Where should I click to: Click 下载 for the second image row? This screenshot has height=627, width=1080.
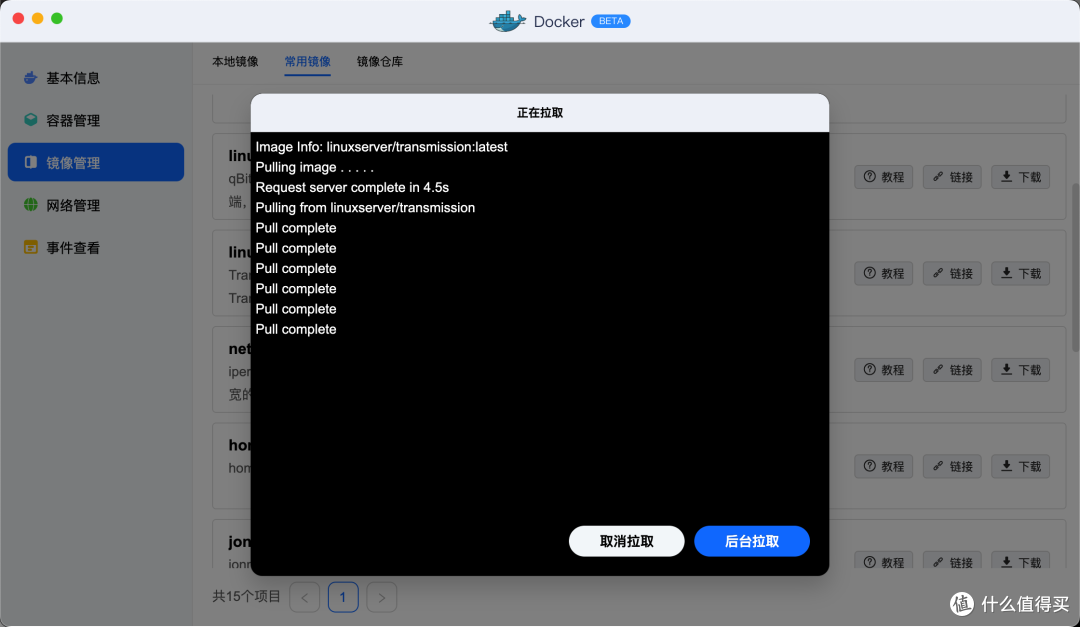[1020, 274]
